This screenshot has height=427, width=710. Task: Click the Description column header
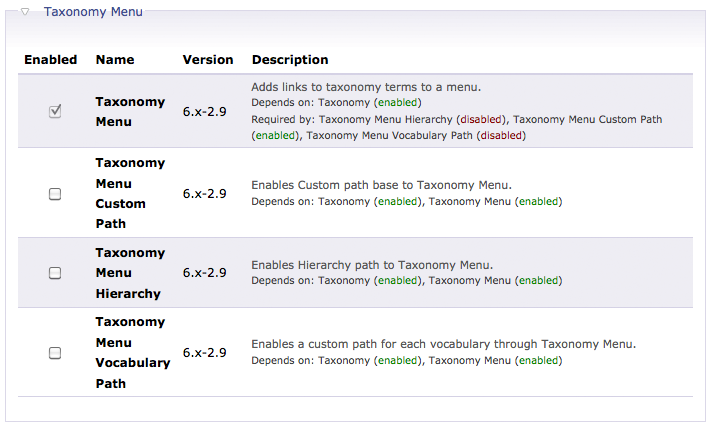tap(290, 60)
